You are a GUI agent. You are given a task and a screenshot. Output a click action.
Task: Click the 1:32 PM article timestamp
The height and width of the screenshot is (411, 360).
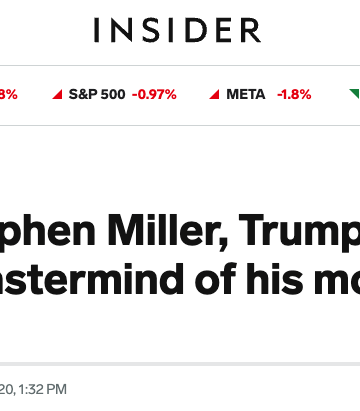click(43, 389)
